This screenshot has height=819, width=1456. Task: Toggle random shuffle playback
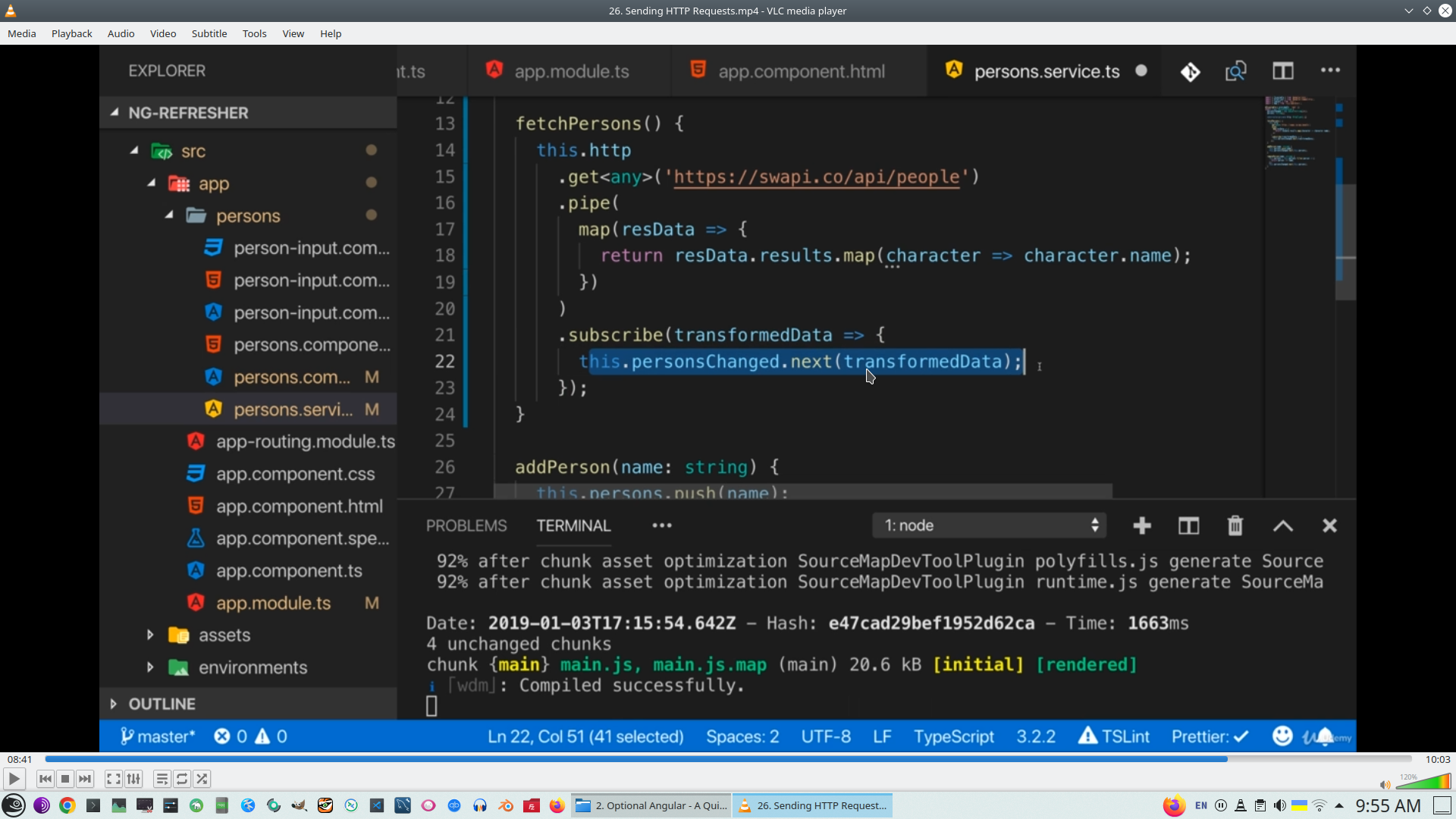coord(202,779)
